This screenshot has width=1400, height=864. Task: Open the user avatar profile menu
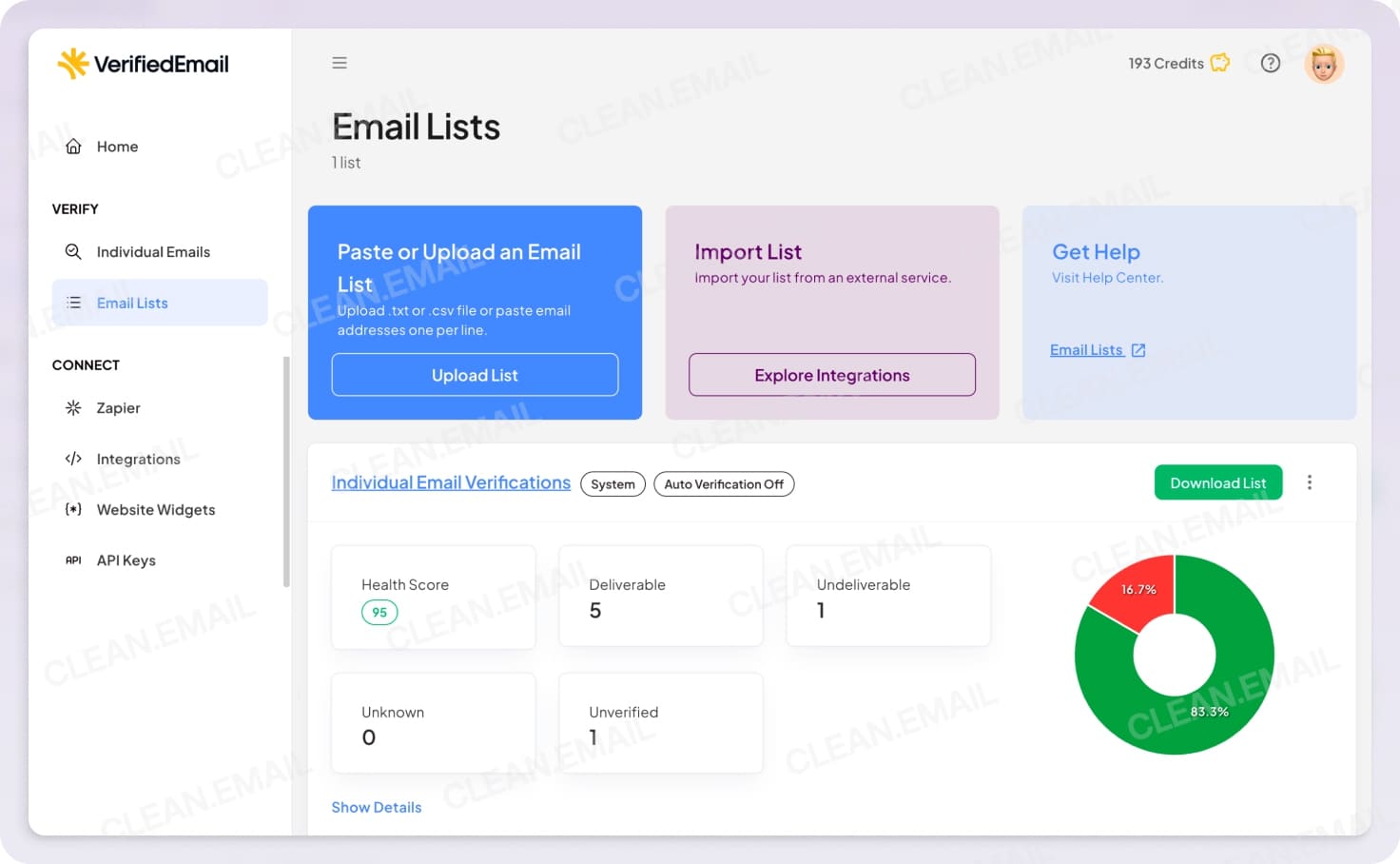pyautogui.click(x=1324, y=63)
